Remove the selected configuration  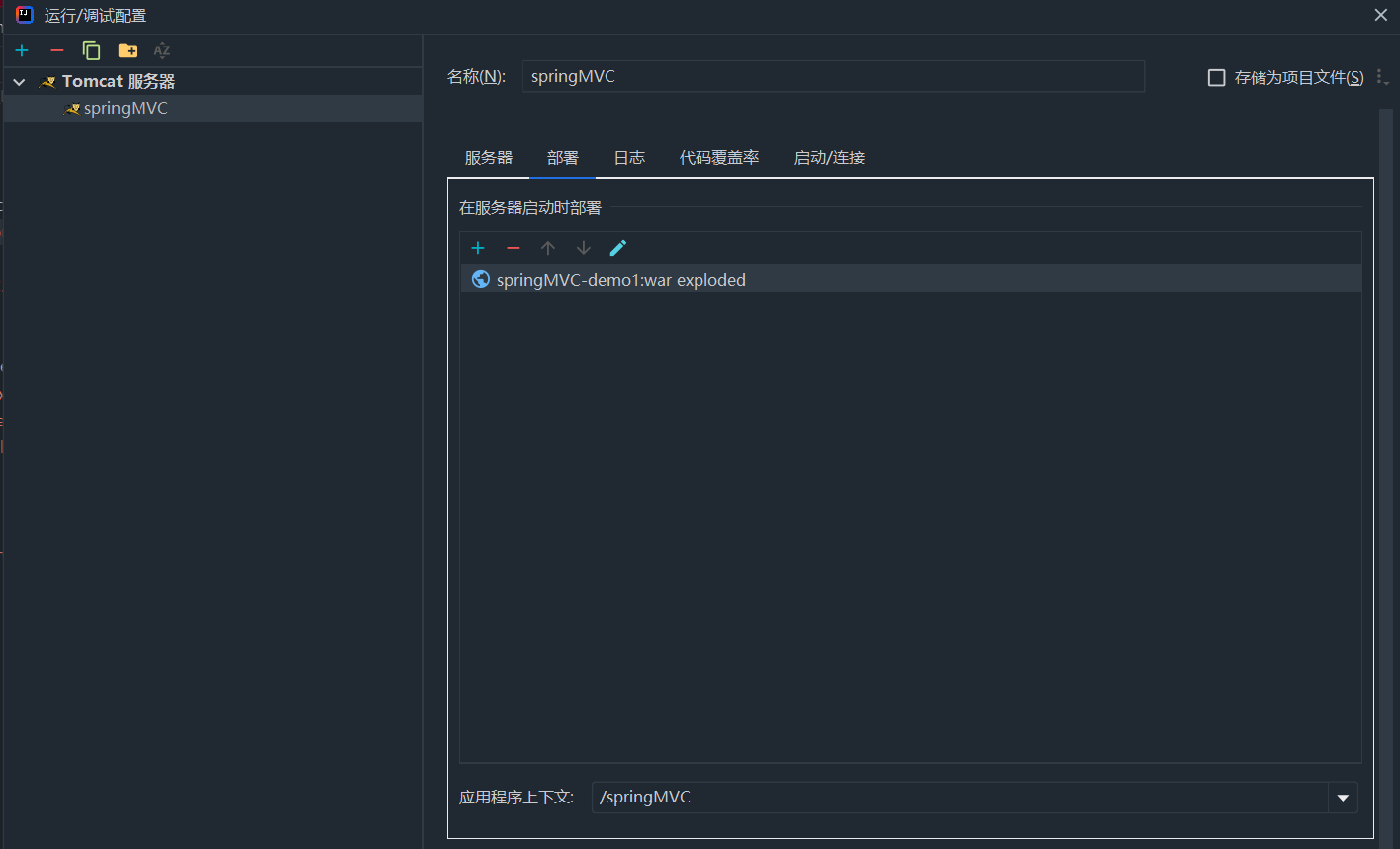click(56, 49)
